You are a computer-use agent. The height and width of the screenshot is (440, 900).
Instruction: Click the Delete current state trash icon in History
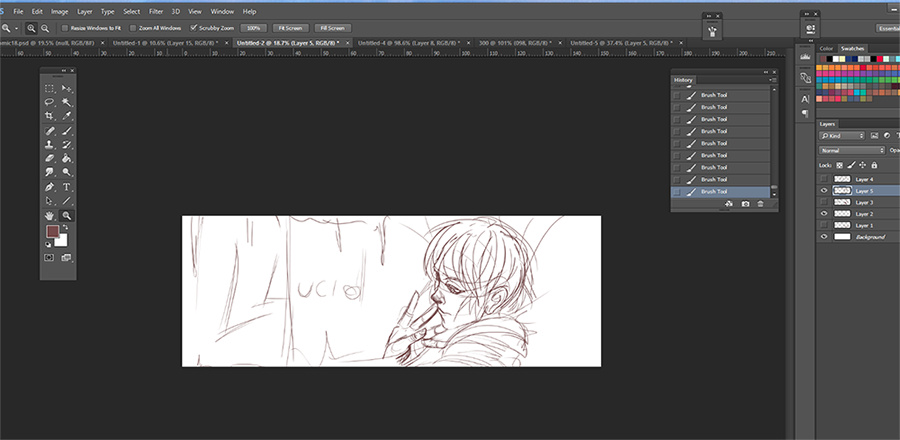(760, 204)
